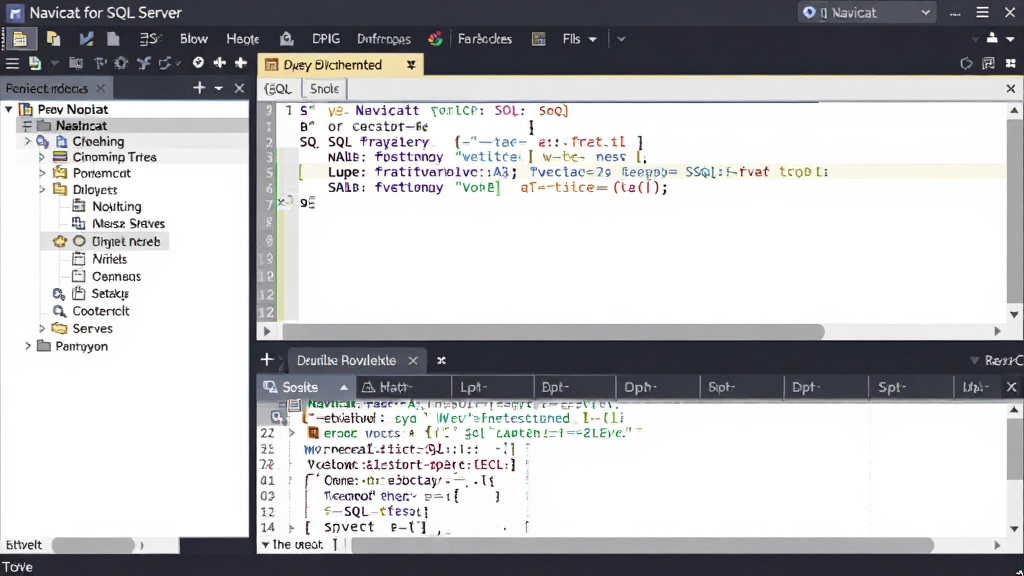Click the green new document icon
The image size is (1024, 576).
click(35, 63)
